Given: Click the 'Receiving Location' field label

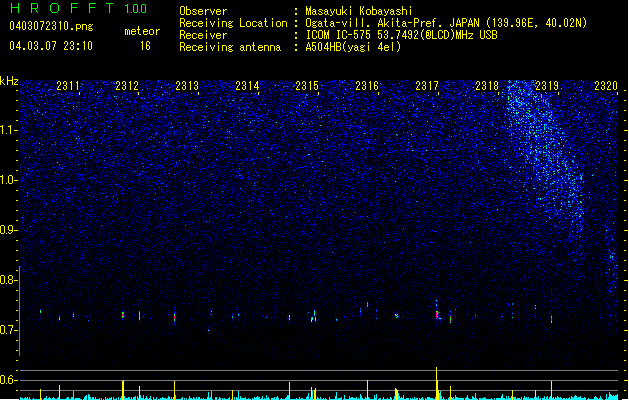Looking at the screenshot, I should click(233, 23).
